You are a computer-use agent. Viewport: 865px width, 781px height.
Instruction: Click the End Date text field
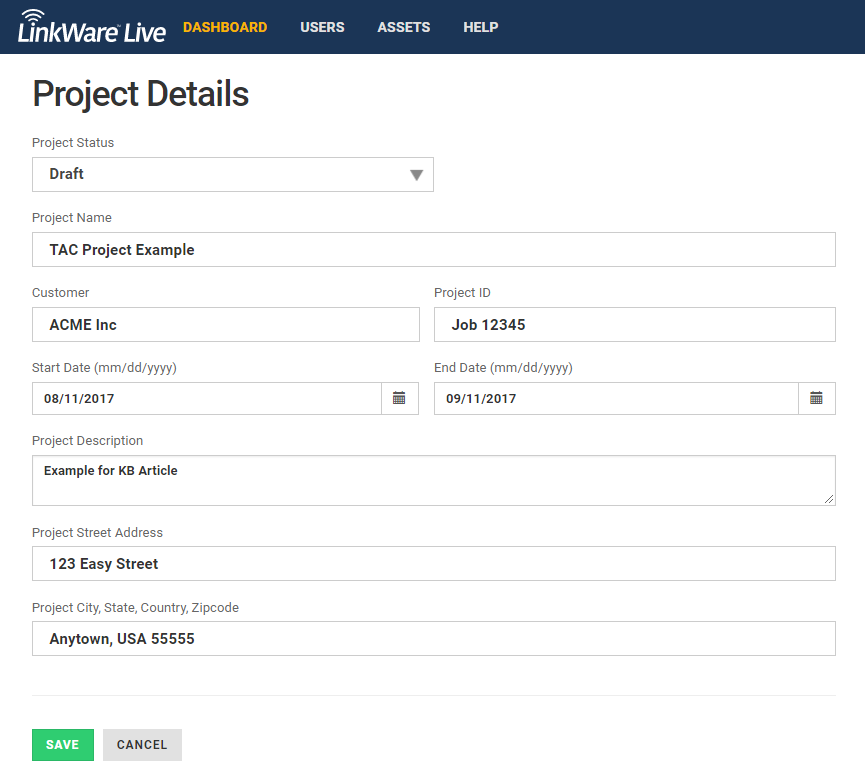click(x=616, y=398)
